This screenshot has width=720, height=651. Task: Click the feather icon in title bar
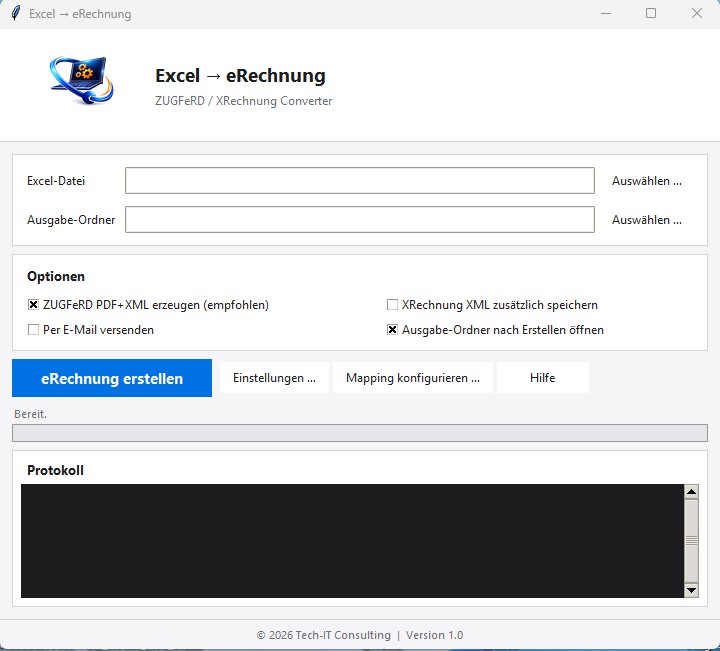pos(16,13)
